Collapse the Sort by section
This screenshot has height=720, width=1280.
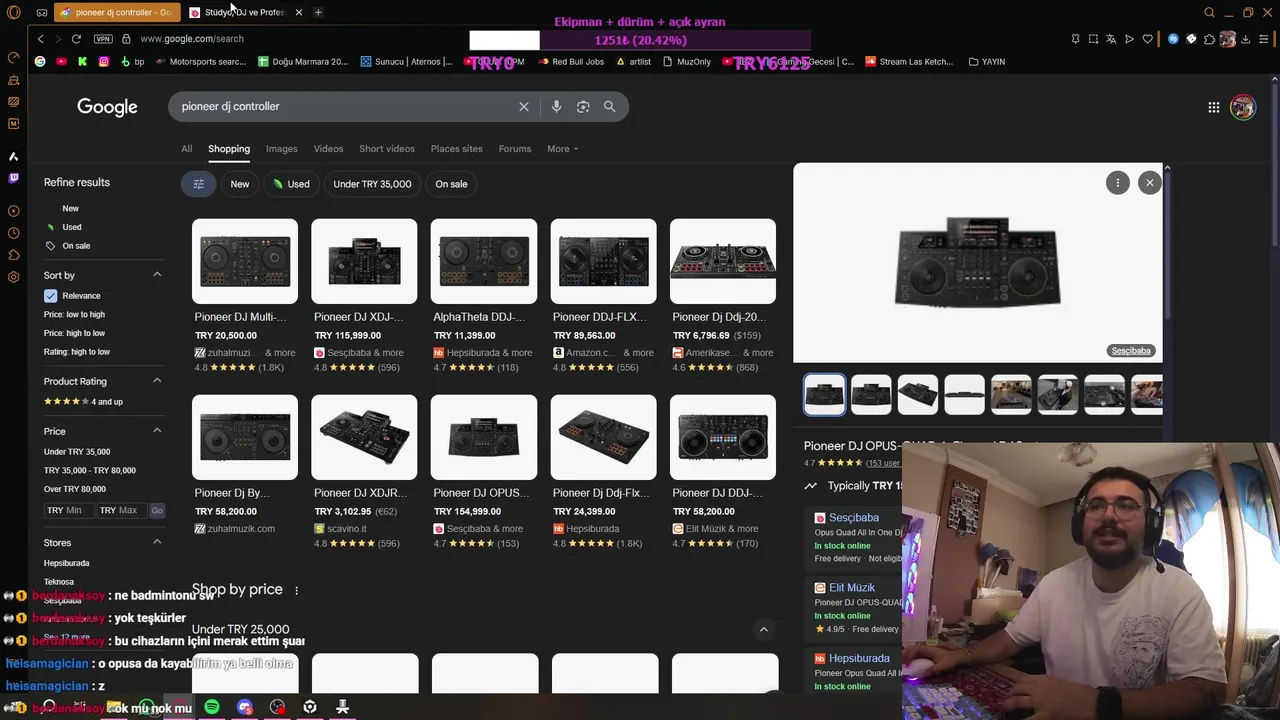157,275
